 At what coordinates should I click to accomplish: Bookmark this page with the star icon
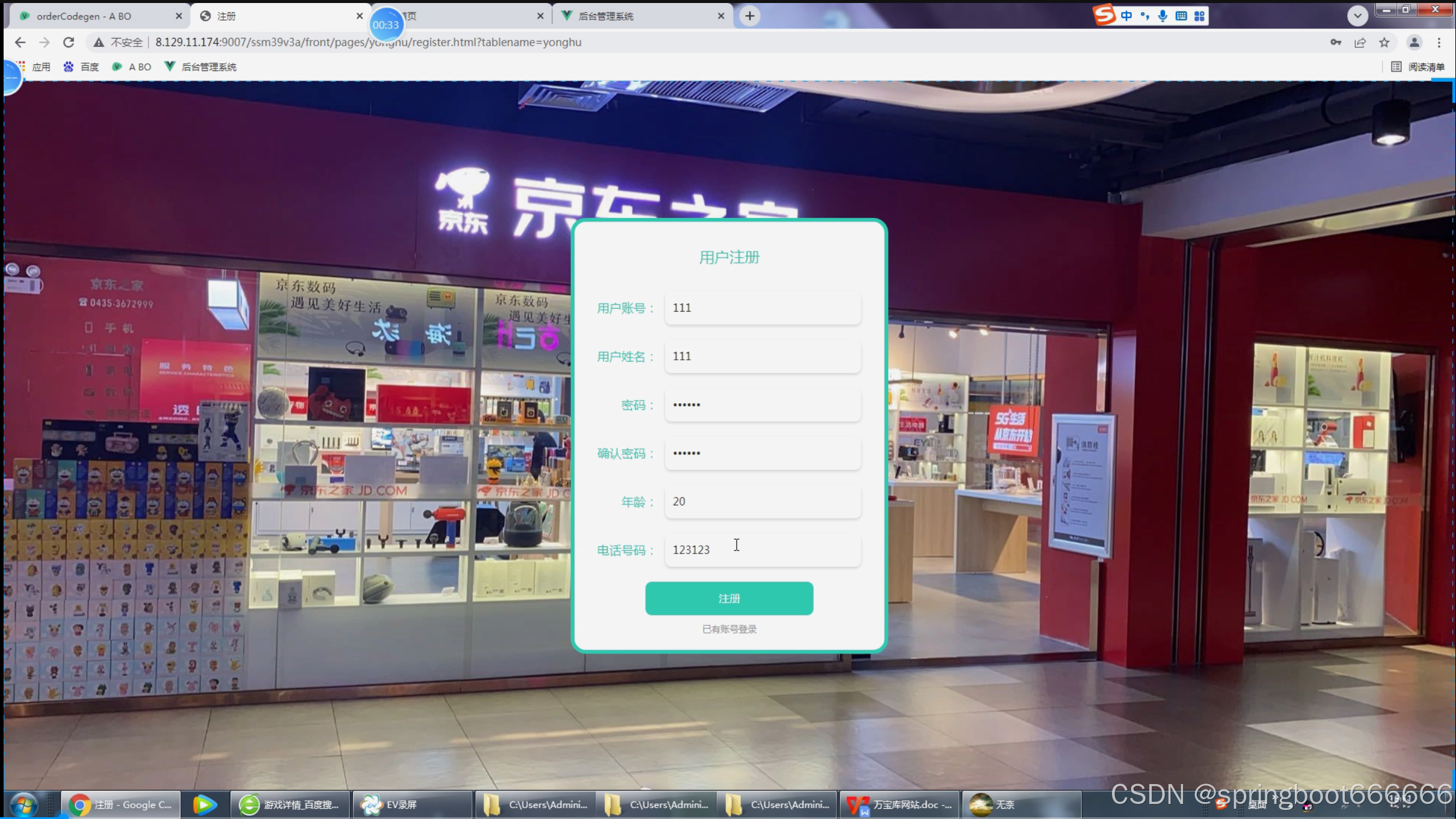(1384, 42)
